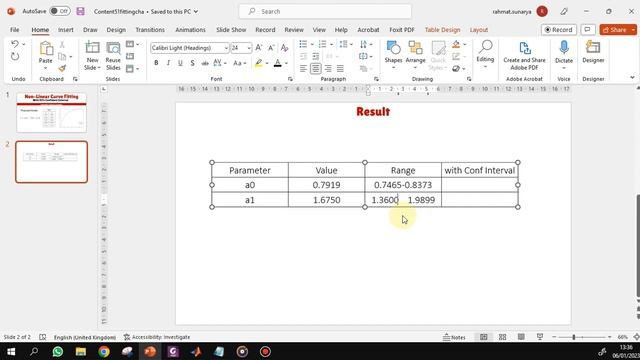Switch to Reading View icon

coord(521,337)
